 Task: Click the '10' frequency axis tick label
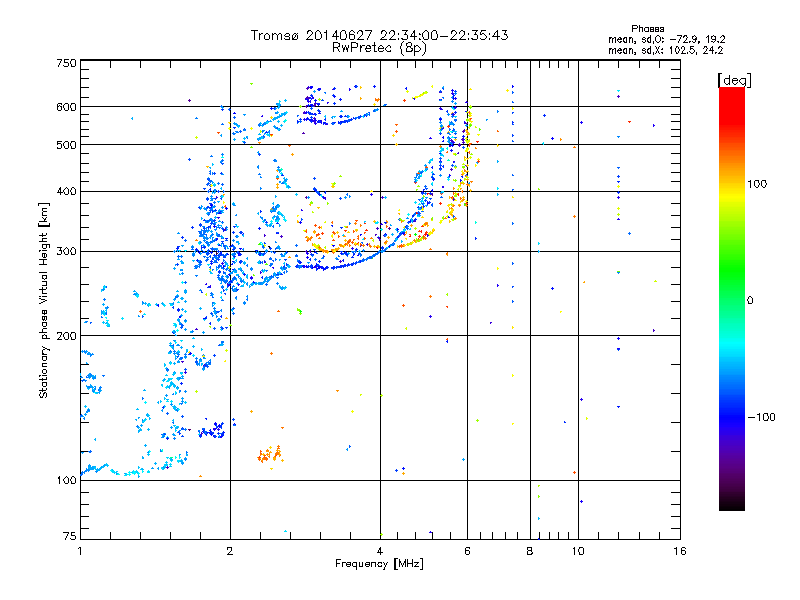tap(578, 551)
